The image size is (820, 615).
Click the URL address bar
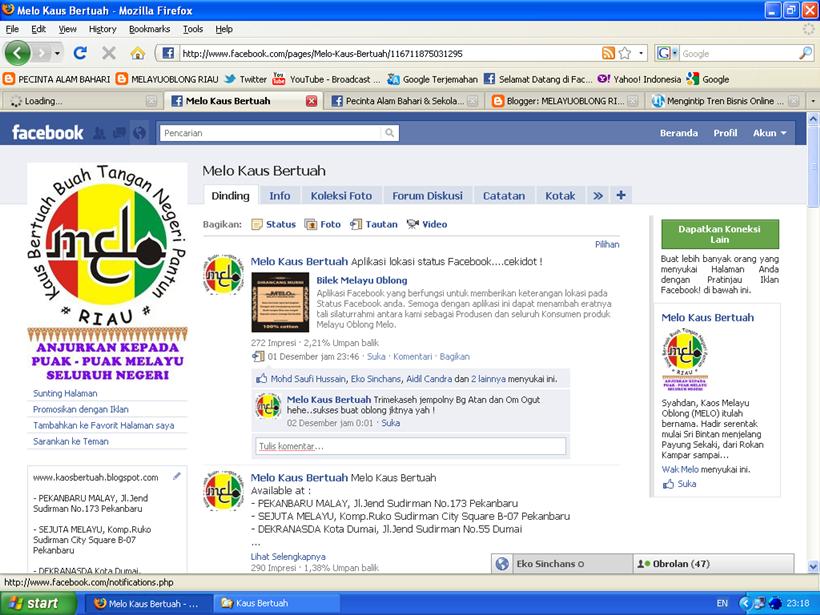coord(389,53)
